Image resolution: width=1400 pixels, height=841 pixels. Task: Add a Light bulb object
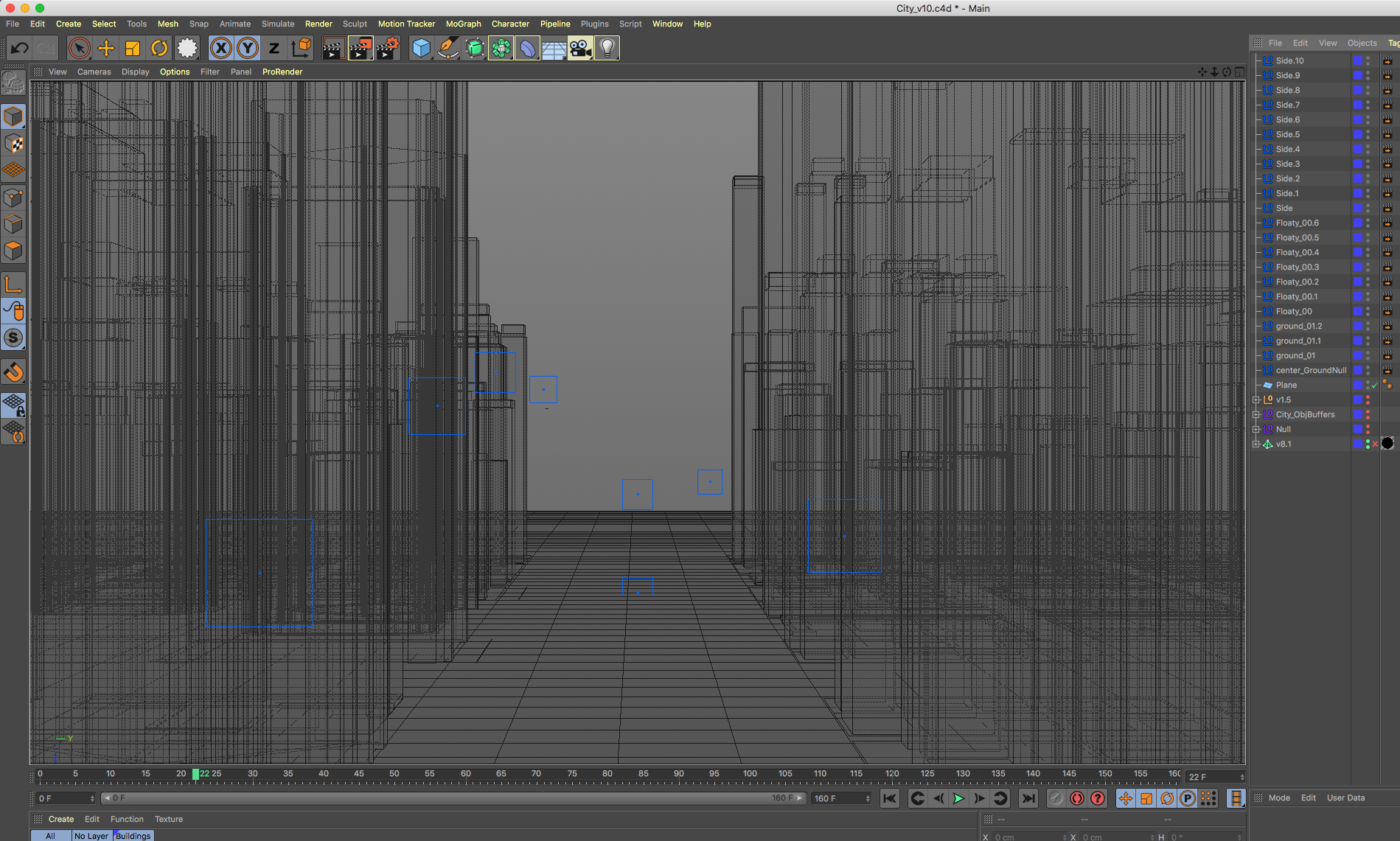(x=607, y=49)
